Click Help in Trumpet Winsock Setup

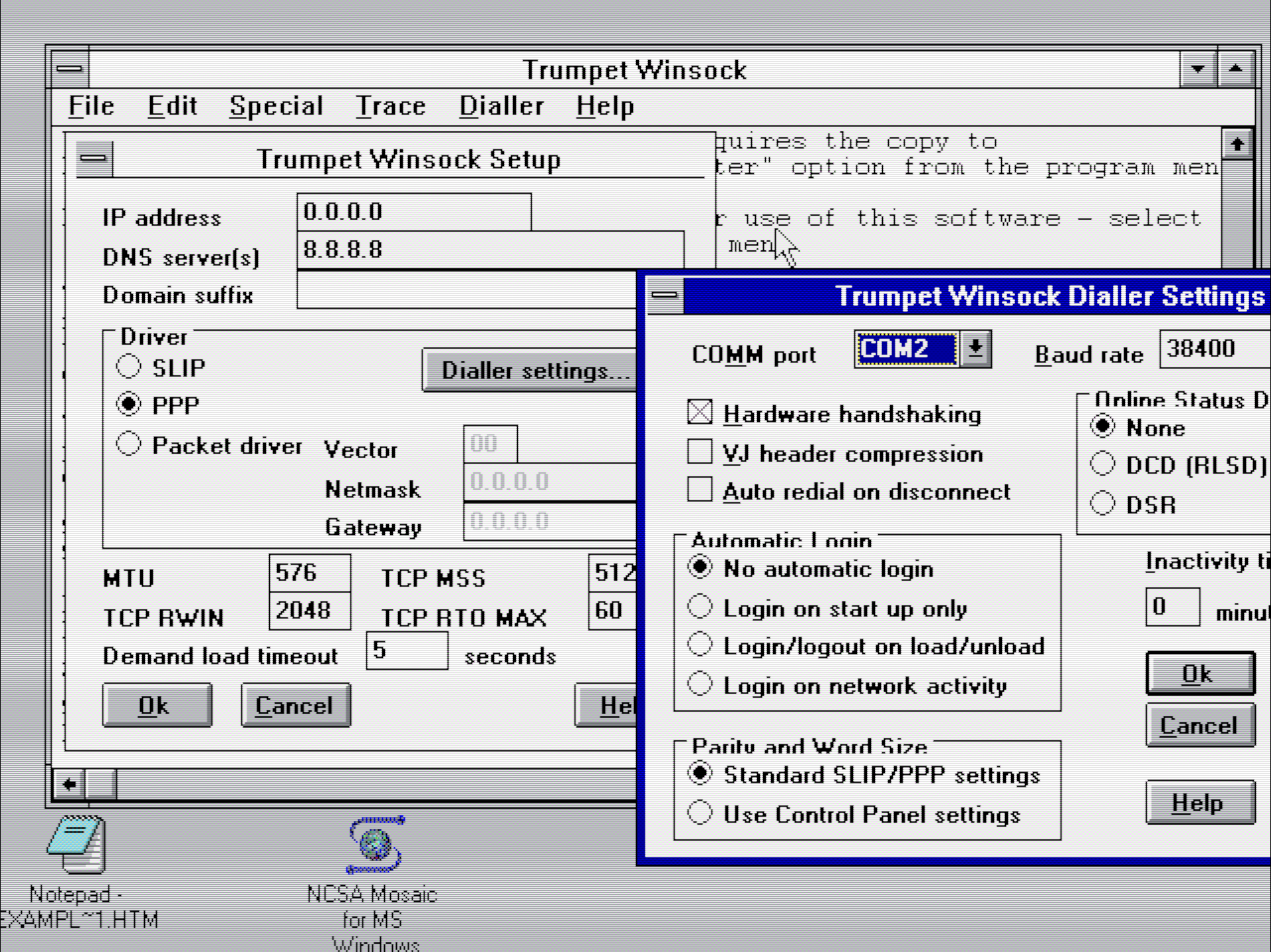point(606,706)
